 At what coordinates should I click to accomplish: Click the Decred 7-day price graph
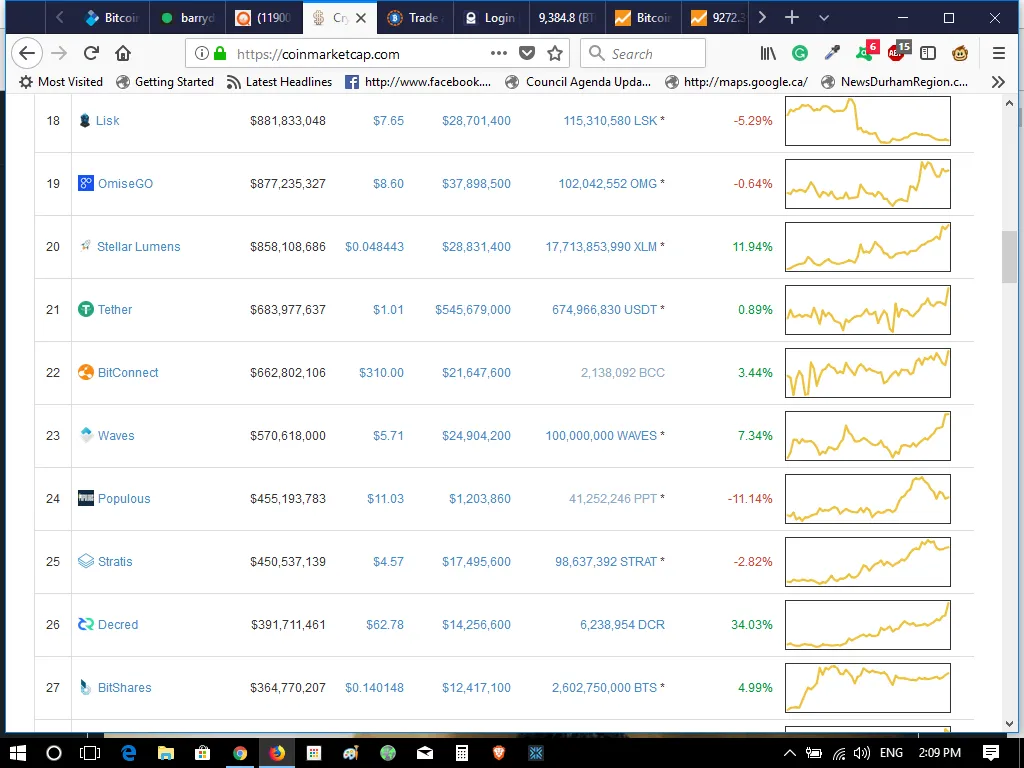click(x=867, y=625)
